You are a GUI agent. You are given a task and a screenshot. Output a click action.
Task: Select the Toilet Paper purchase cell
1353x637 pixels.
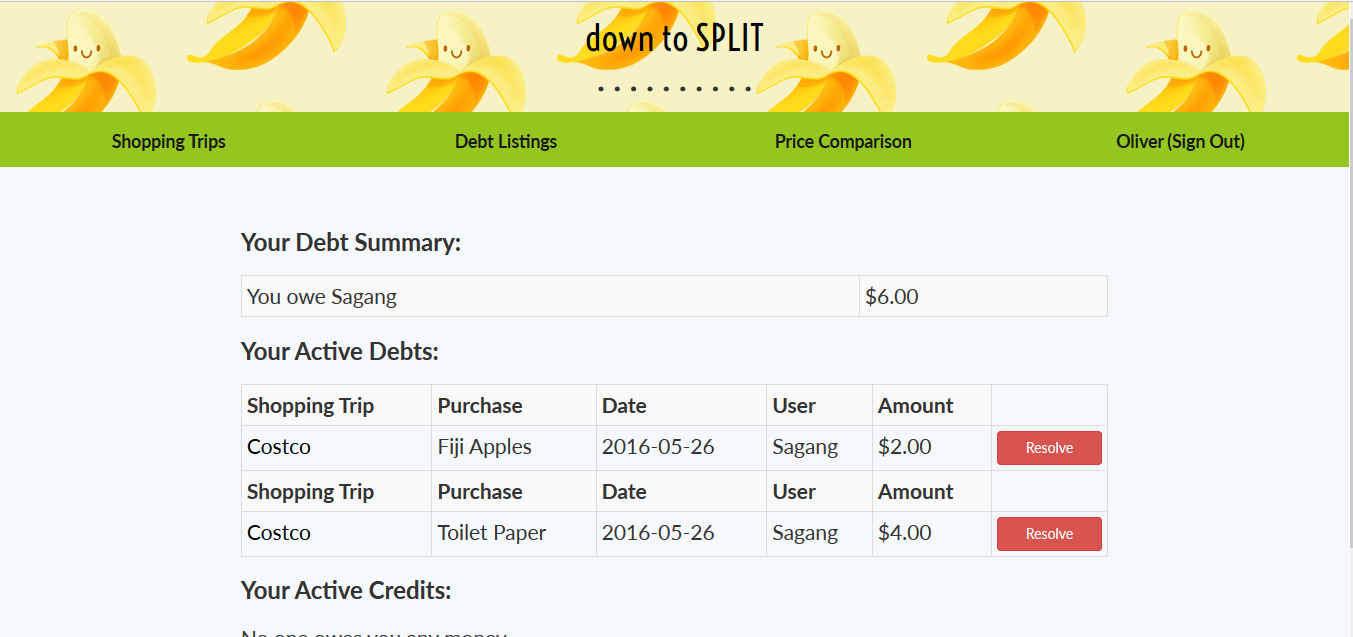coord(492,533)
